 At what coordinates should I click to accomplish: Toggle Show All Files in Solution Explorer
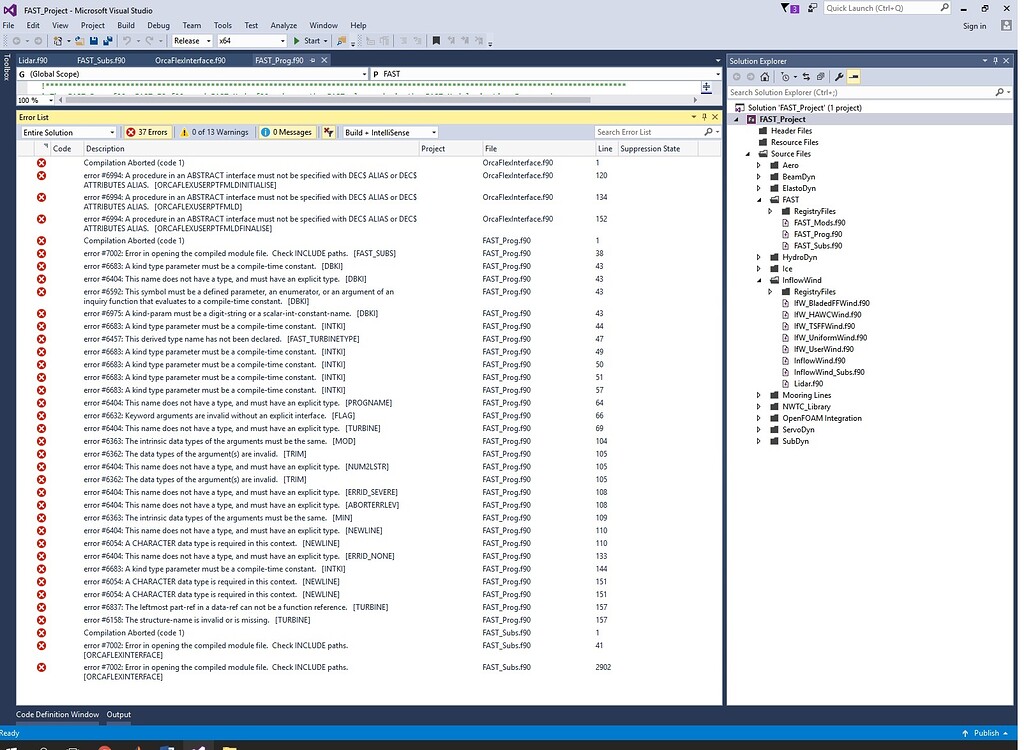pos(820,77)
